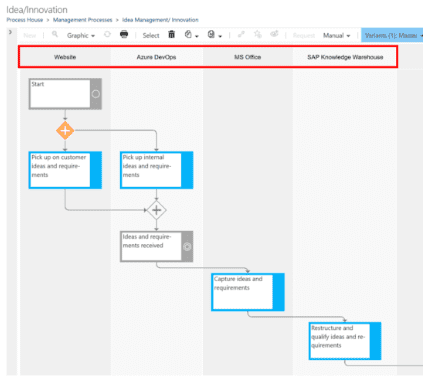432x378 pixels.
Task: Select the Website lane header
Action: click(x=65, y=57)
